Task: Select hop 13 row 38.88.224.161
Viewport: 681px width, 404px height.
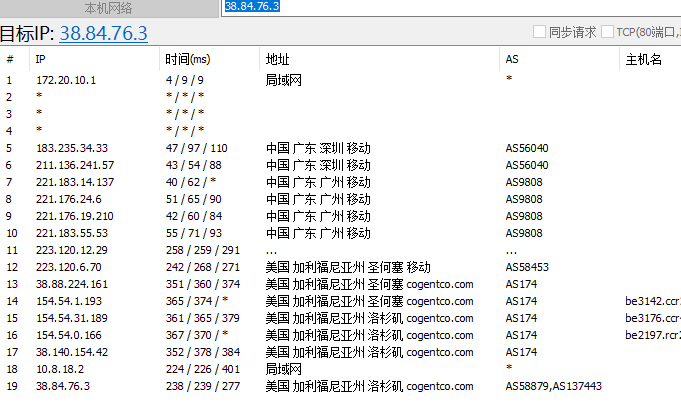Action: pyautogui.click(x=71, y=284)
